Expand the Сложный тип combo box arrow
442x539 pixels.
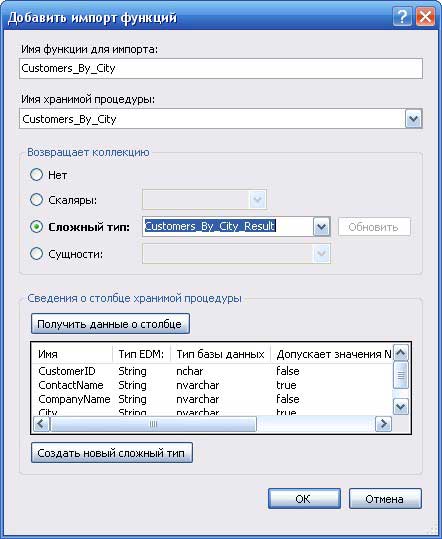coord(321,227)
